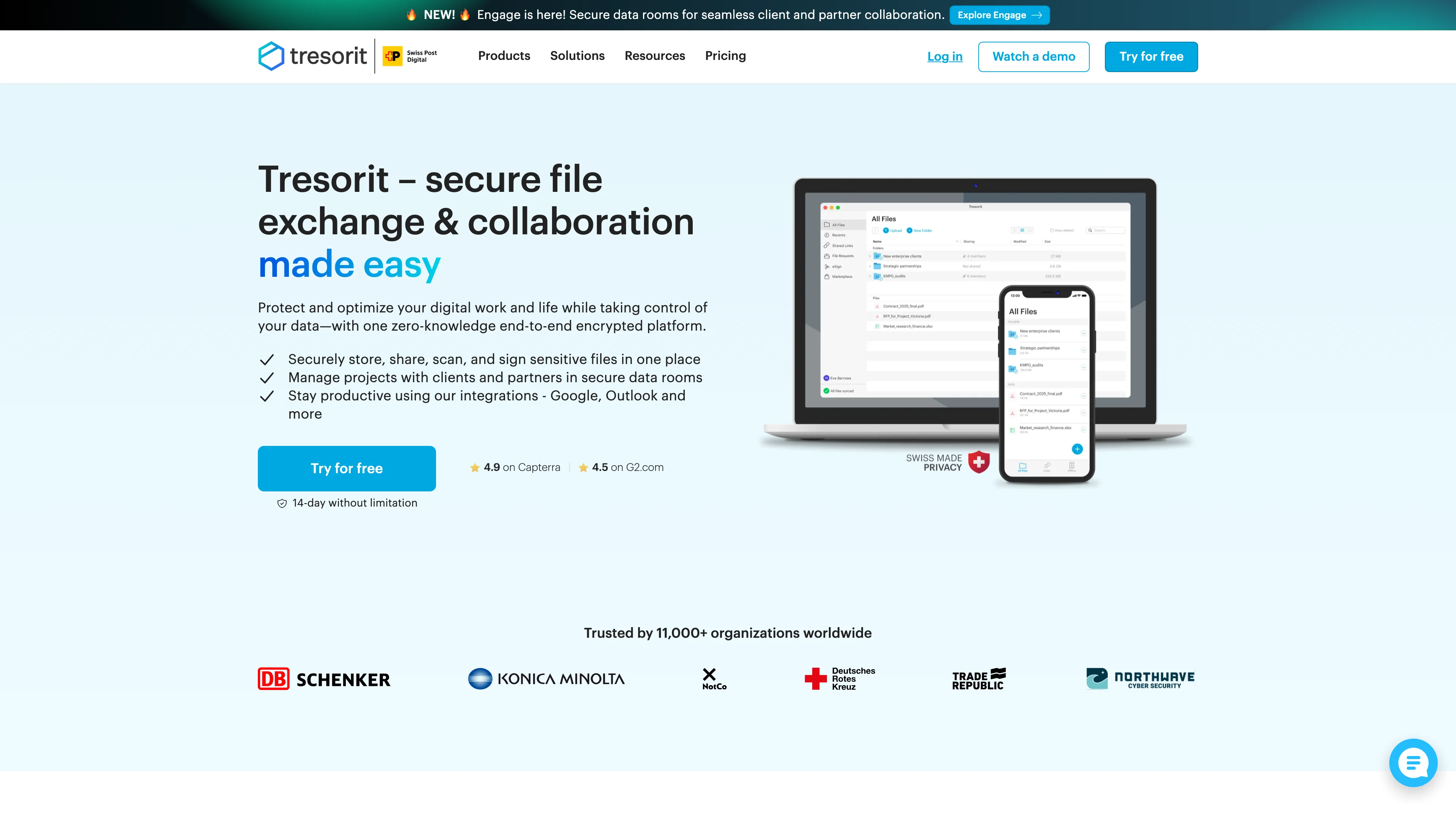Tap the blue plus button on the phone

tap(1077, 449)
